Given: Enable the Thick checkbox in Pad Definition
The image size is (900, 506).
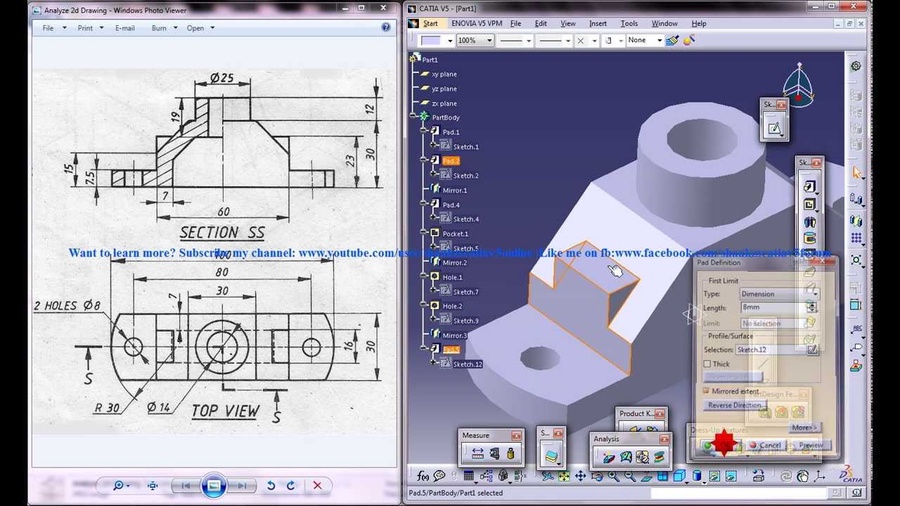Looking at the screenshot, I should point(708,364).
